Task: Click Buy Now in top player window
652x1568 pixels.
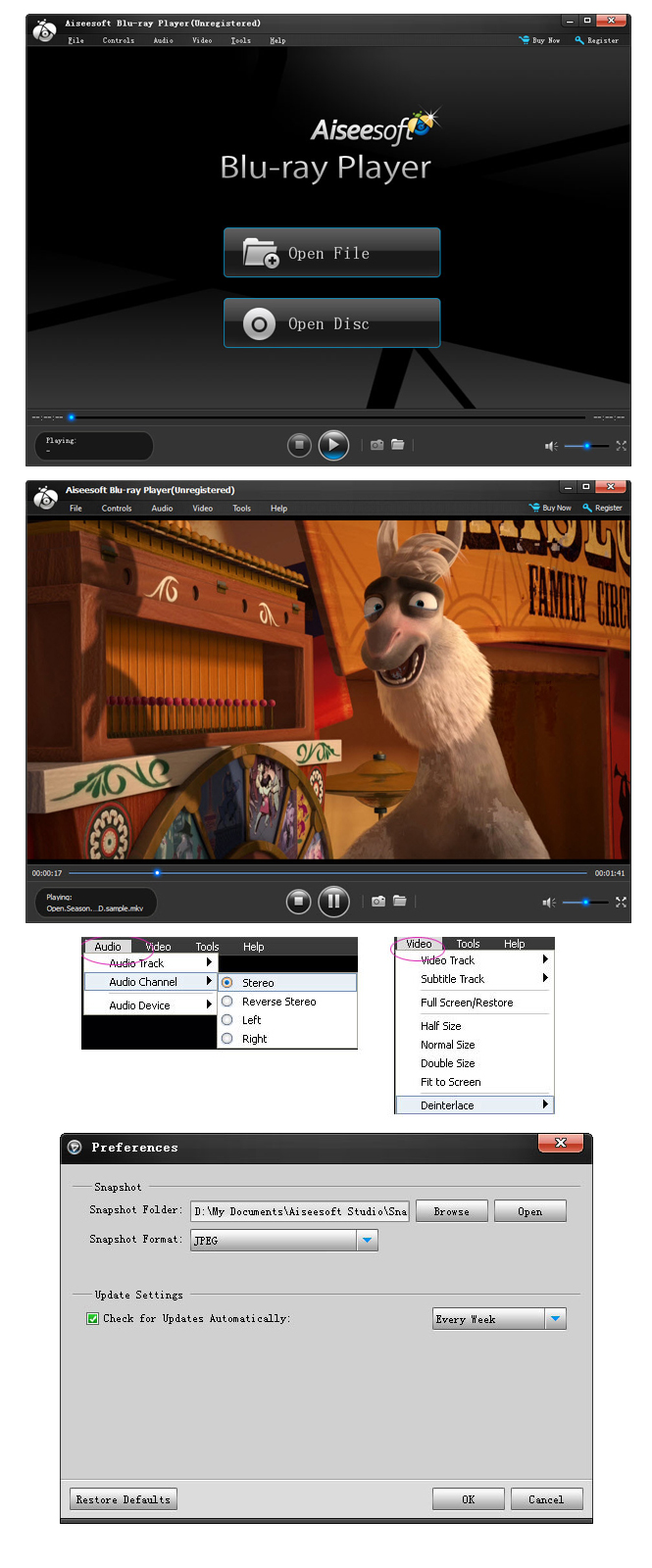Action: coord(539,40)
